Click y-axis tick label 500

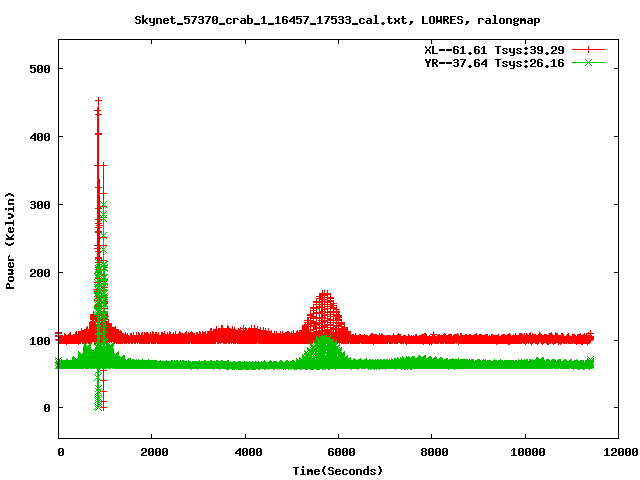coord(40,69)
